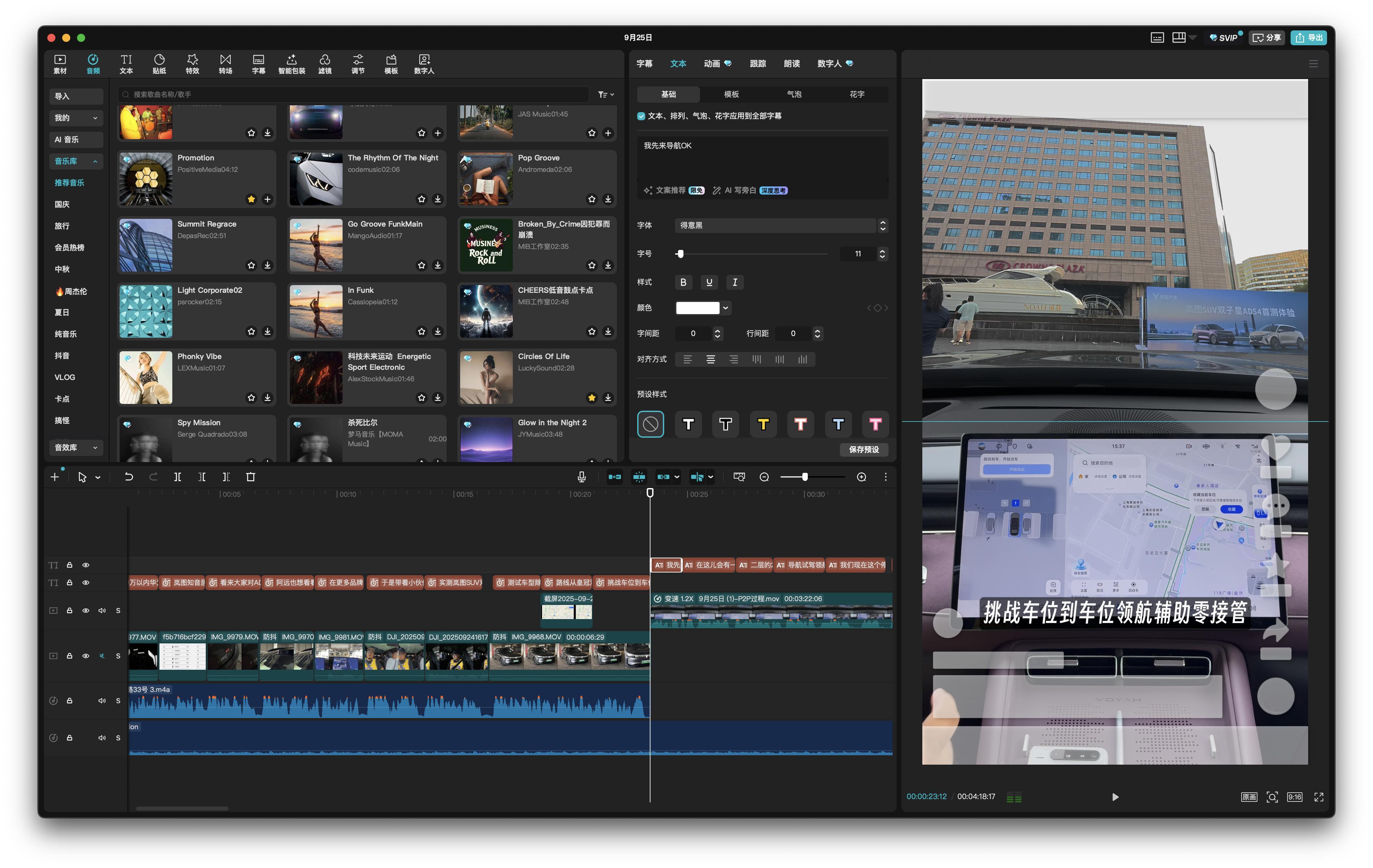
Task: Lock the top subtitle track
Action: click(70, 565)
